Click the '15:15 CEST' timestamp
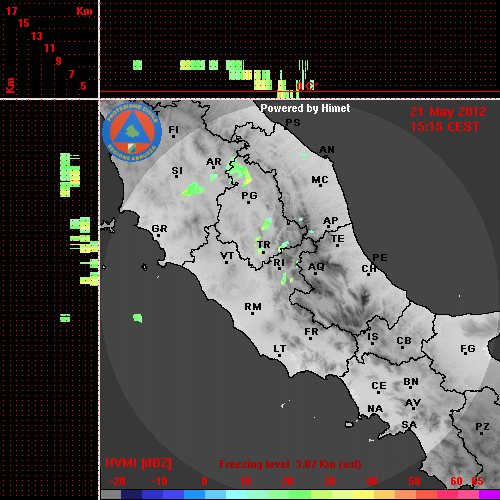Viewport: 500px width, 500px height. (445, 127)
